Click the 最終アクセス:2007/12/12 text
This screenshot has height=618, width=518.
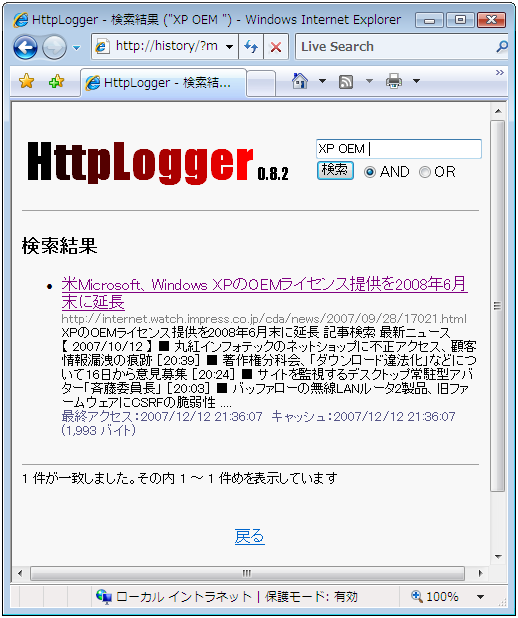pos(162,417)
